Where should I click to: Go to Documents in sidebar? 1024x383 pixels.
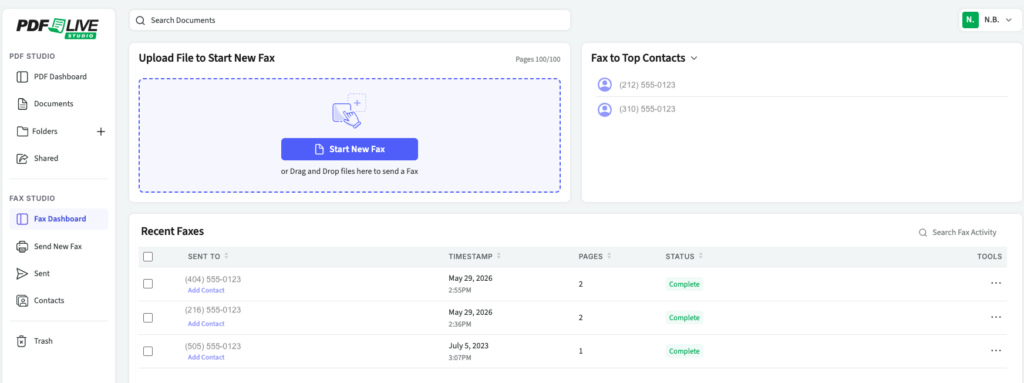(59, 103)
